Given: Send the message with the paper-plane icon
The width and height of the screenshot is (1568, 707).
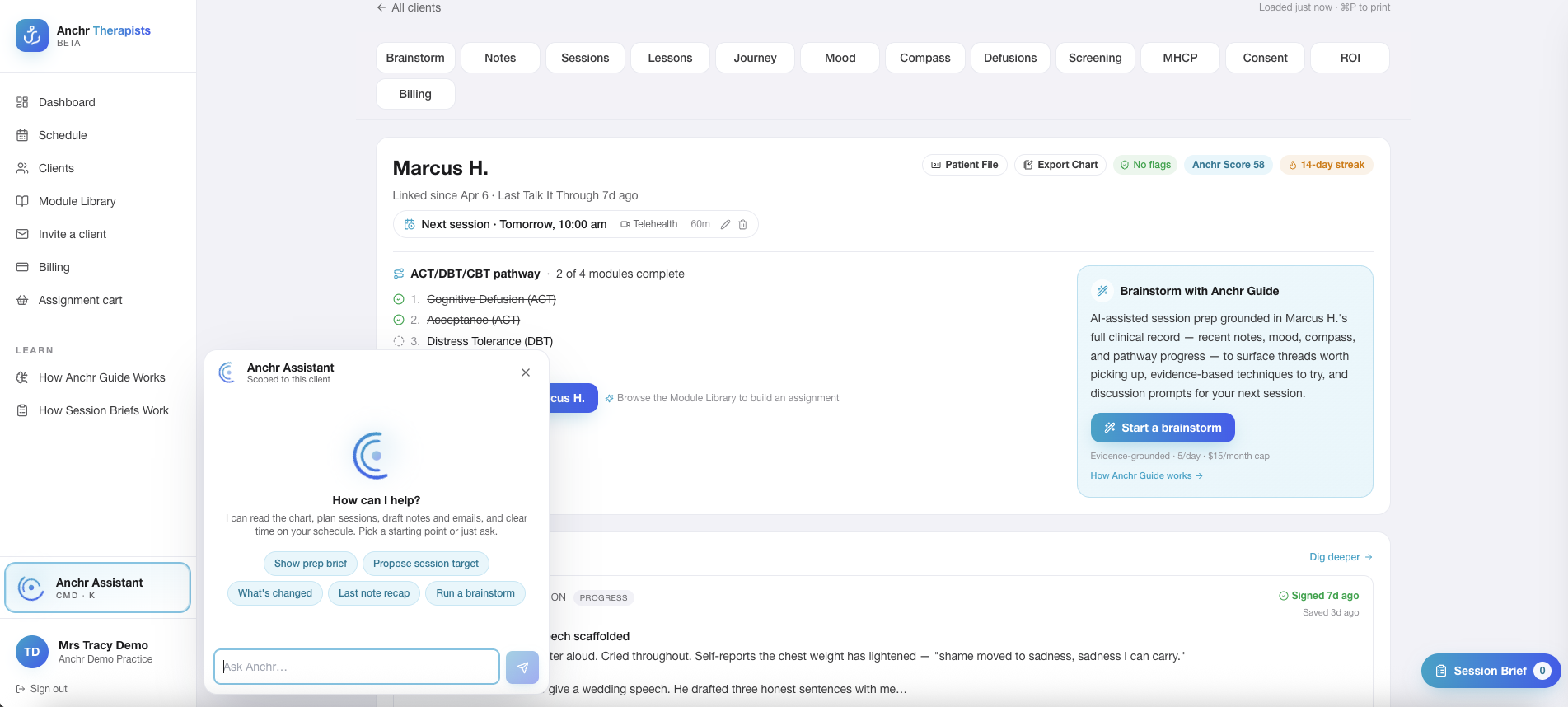Looking at the screenshot, I should pos(522,667).
